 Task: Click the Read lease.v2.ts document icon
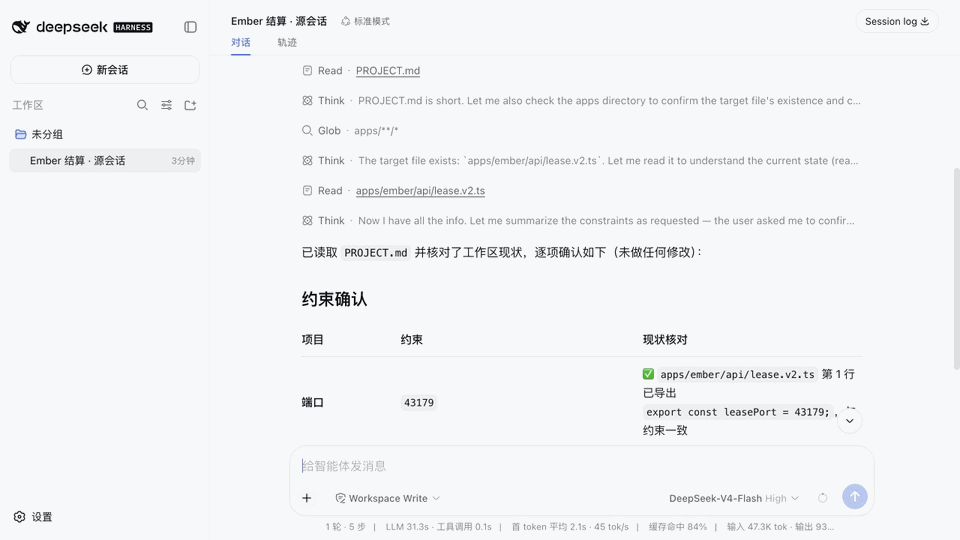pyautogui.click(x=307, y=190)
